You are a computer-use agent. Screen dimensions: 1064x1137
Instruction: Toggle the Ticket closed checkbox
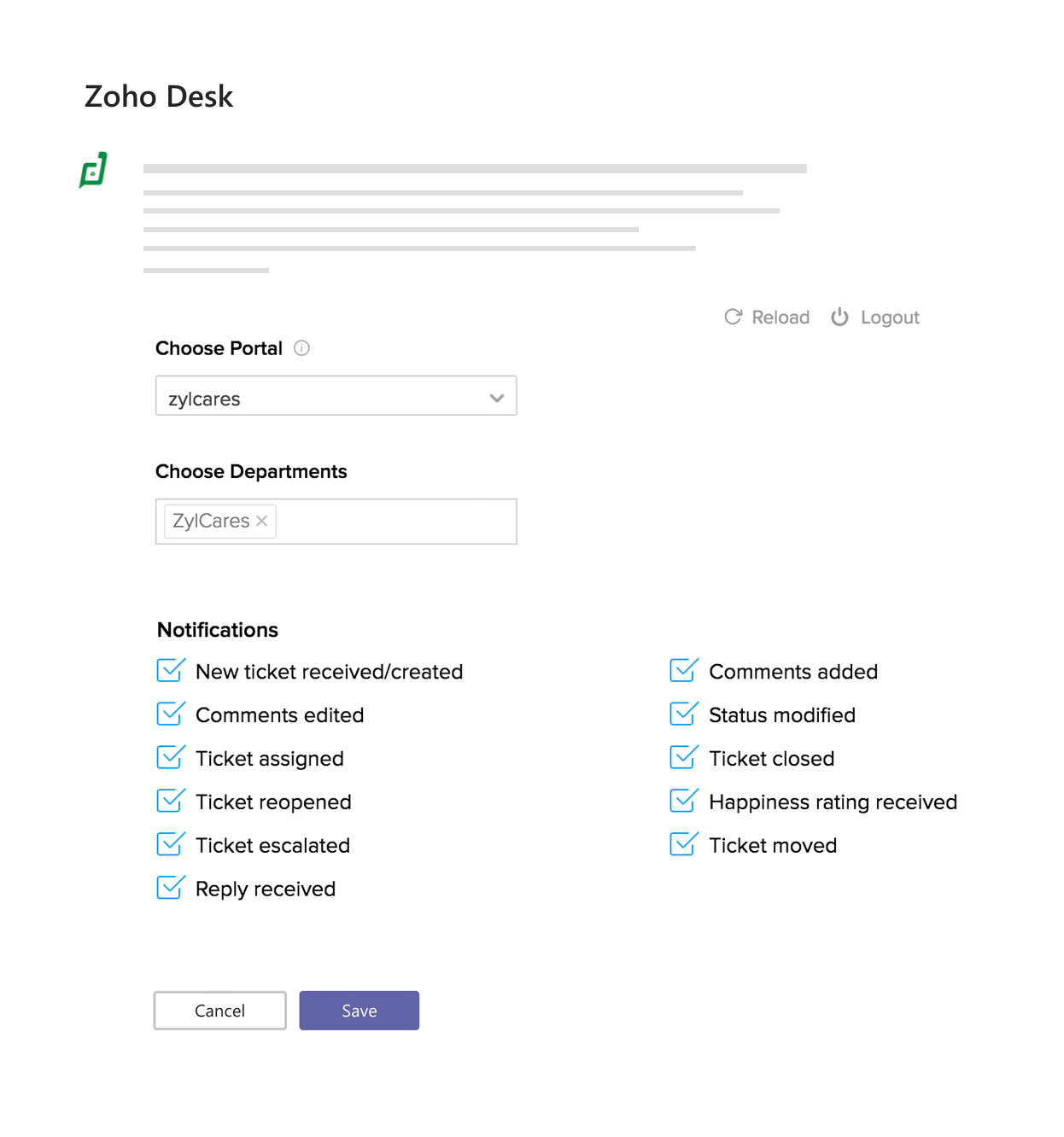tap(683, 758)
